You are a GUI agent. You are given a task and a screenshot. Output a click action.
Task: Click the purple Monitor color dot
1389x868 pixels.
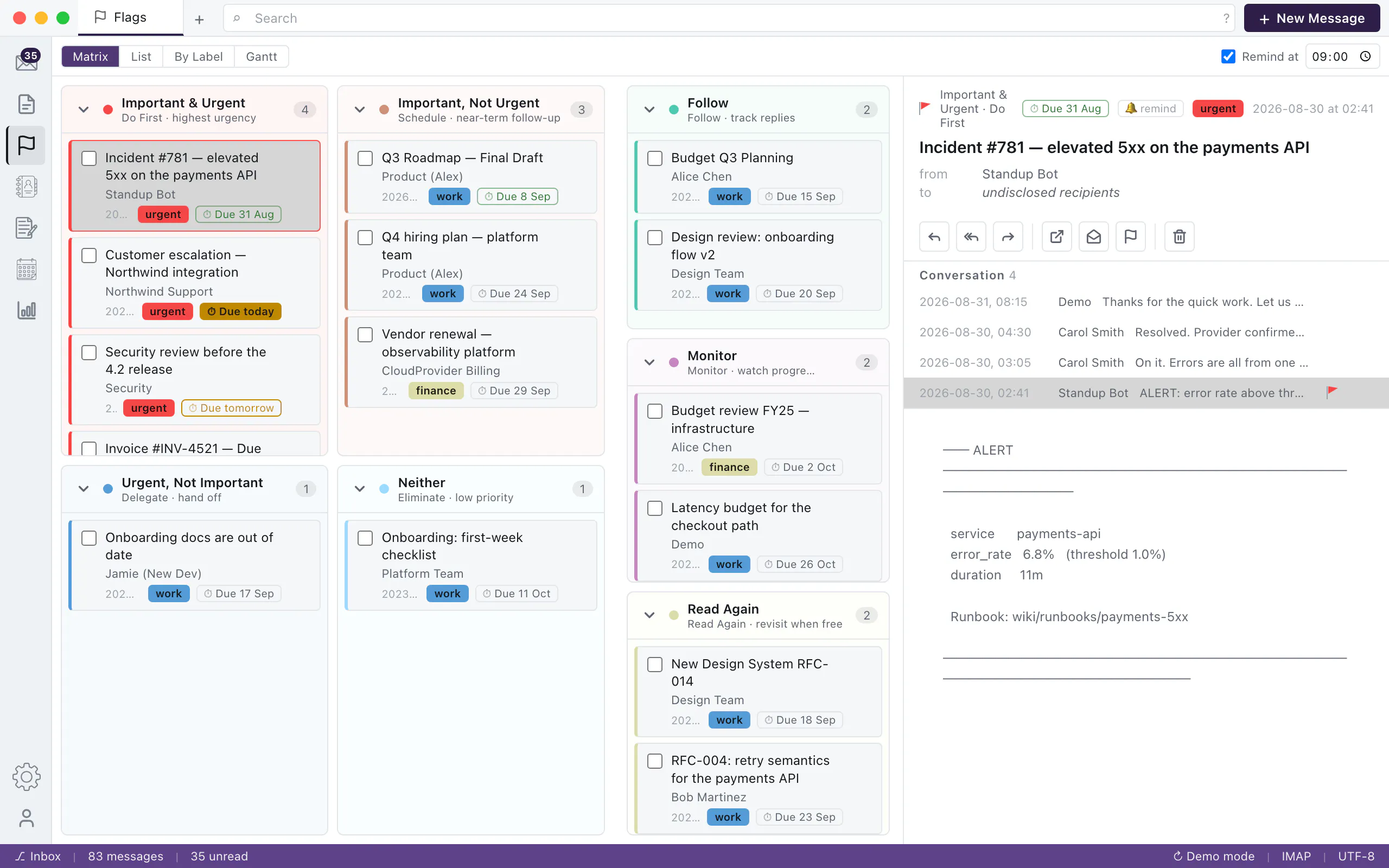tap(674, 363)
